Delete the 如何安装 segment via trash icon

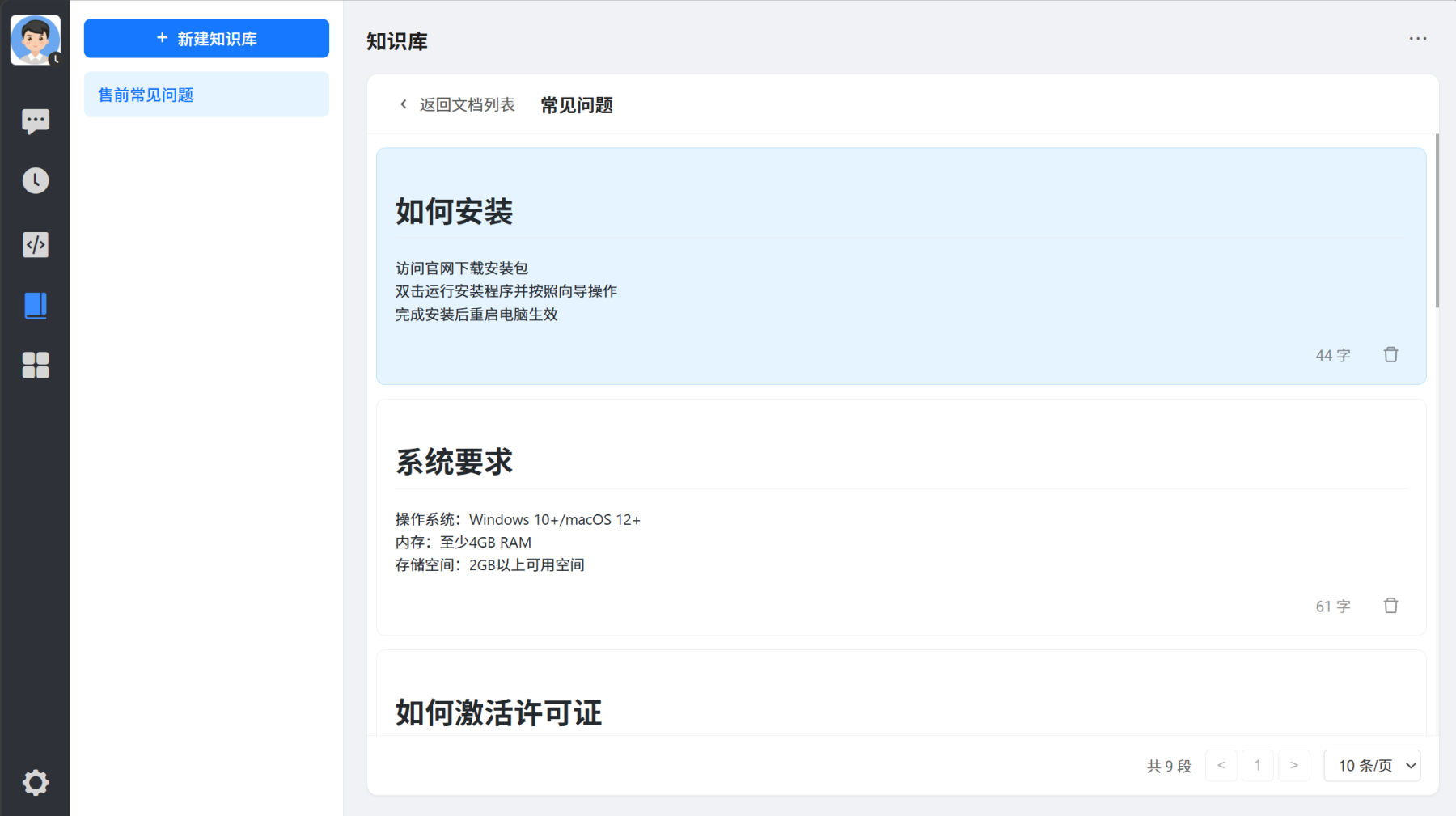[x=1390, y=355]
